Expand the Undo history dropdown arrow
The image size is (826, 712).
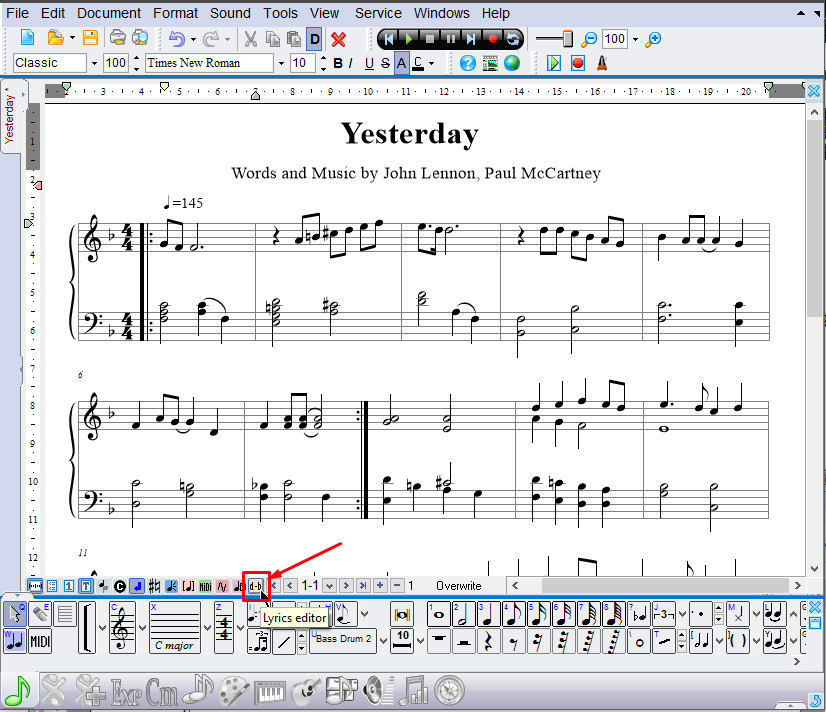click(193, 39)
